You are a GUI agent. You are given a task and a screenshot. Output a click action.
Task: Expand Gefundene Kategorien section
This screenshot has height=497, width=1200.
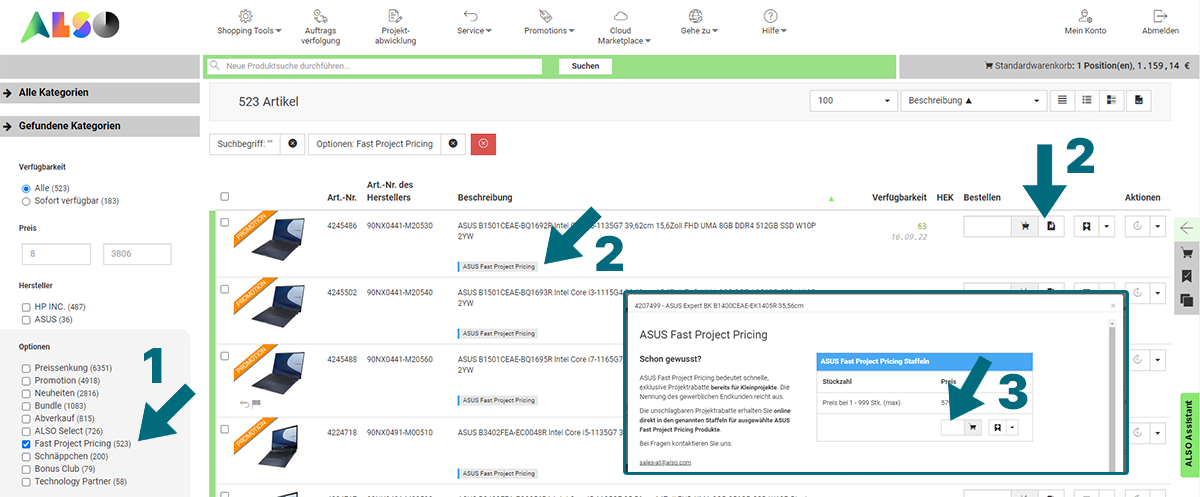pyautogui.click(x=98, y=127)
